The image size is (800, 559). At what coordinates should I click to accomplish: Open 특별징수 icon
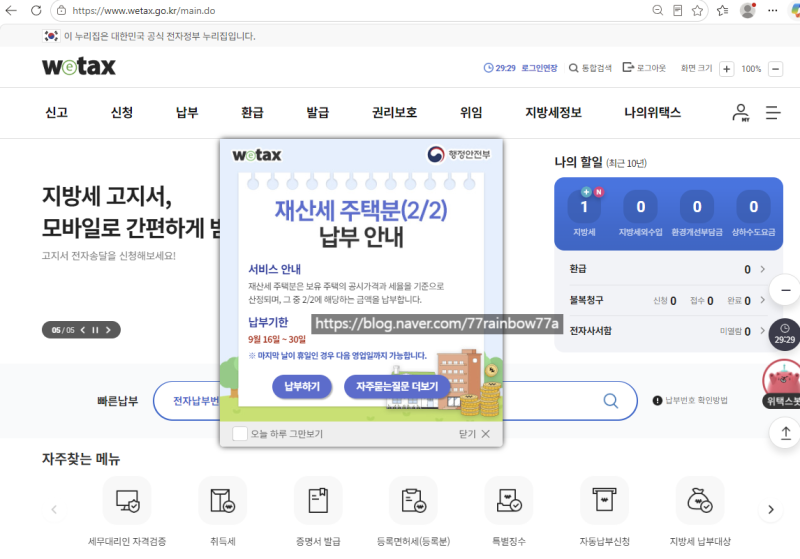(x=509, y=500)
